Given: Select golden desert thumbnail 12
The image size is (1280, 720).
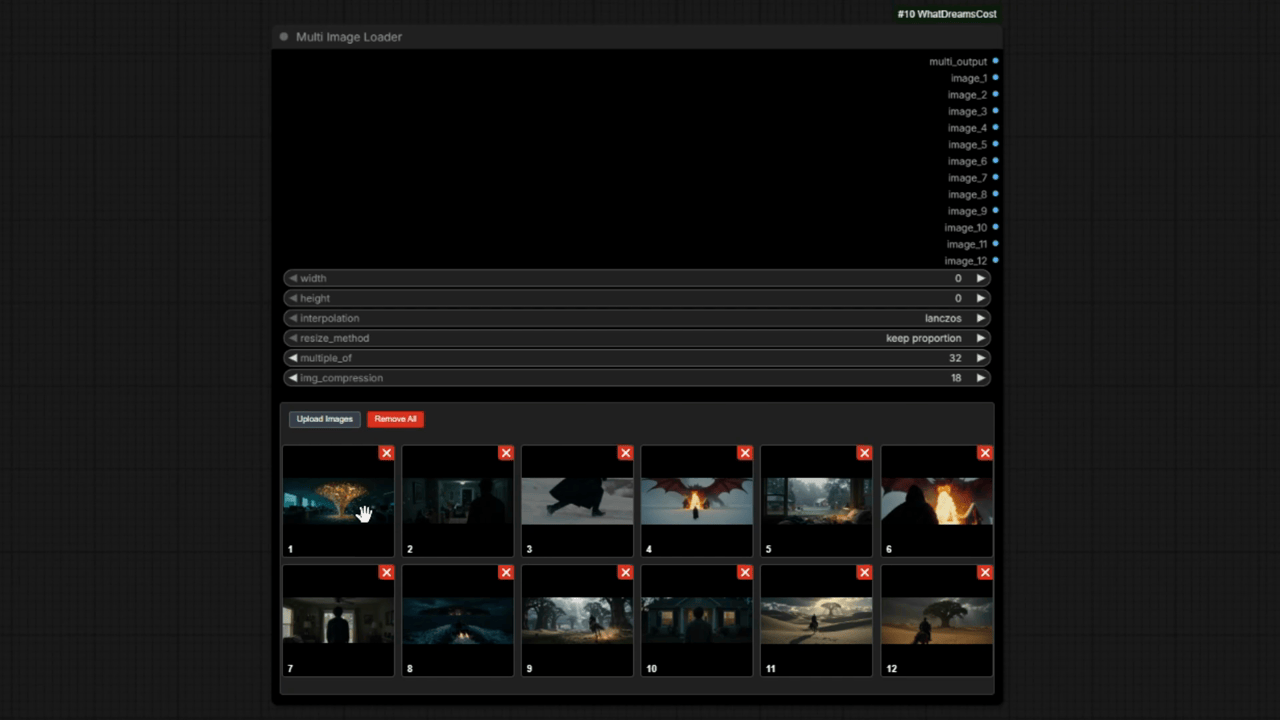Looking at the screenshot, I should (x=937, y=620).
